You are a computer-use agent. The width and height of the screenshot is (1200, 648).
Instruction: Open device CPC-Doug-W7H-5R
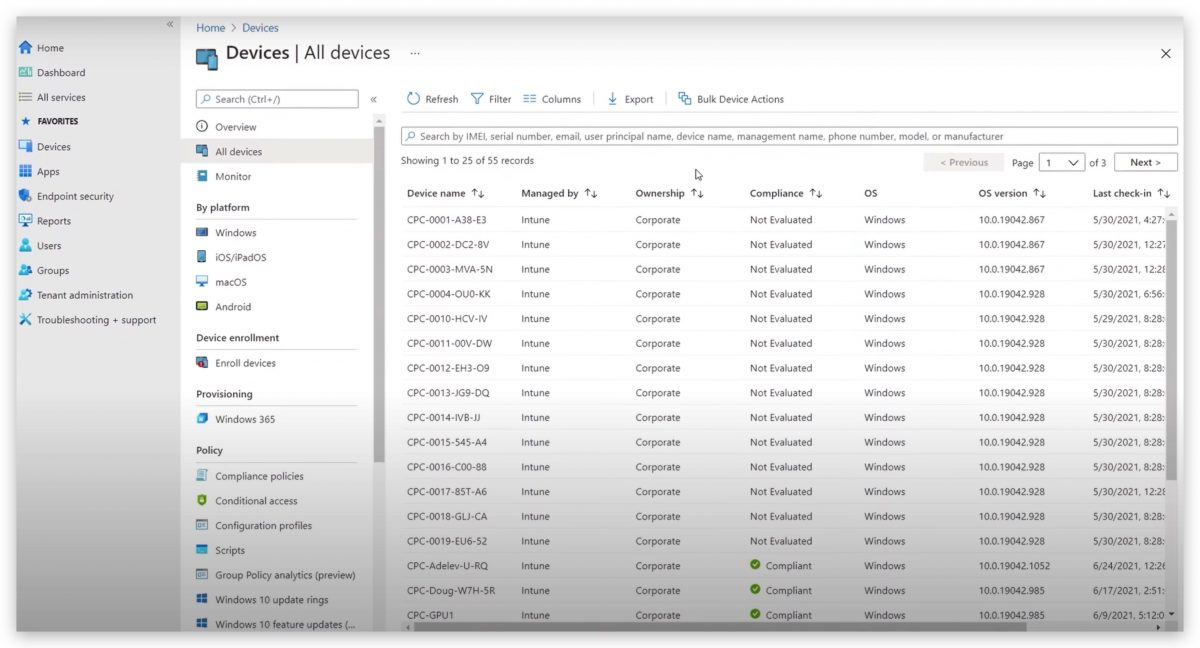point(450,591)
